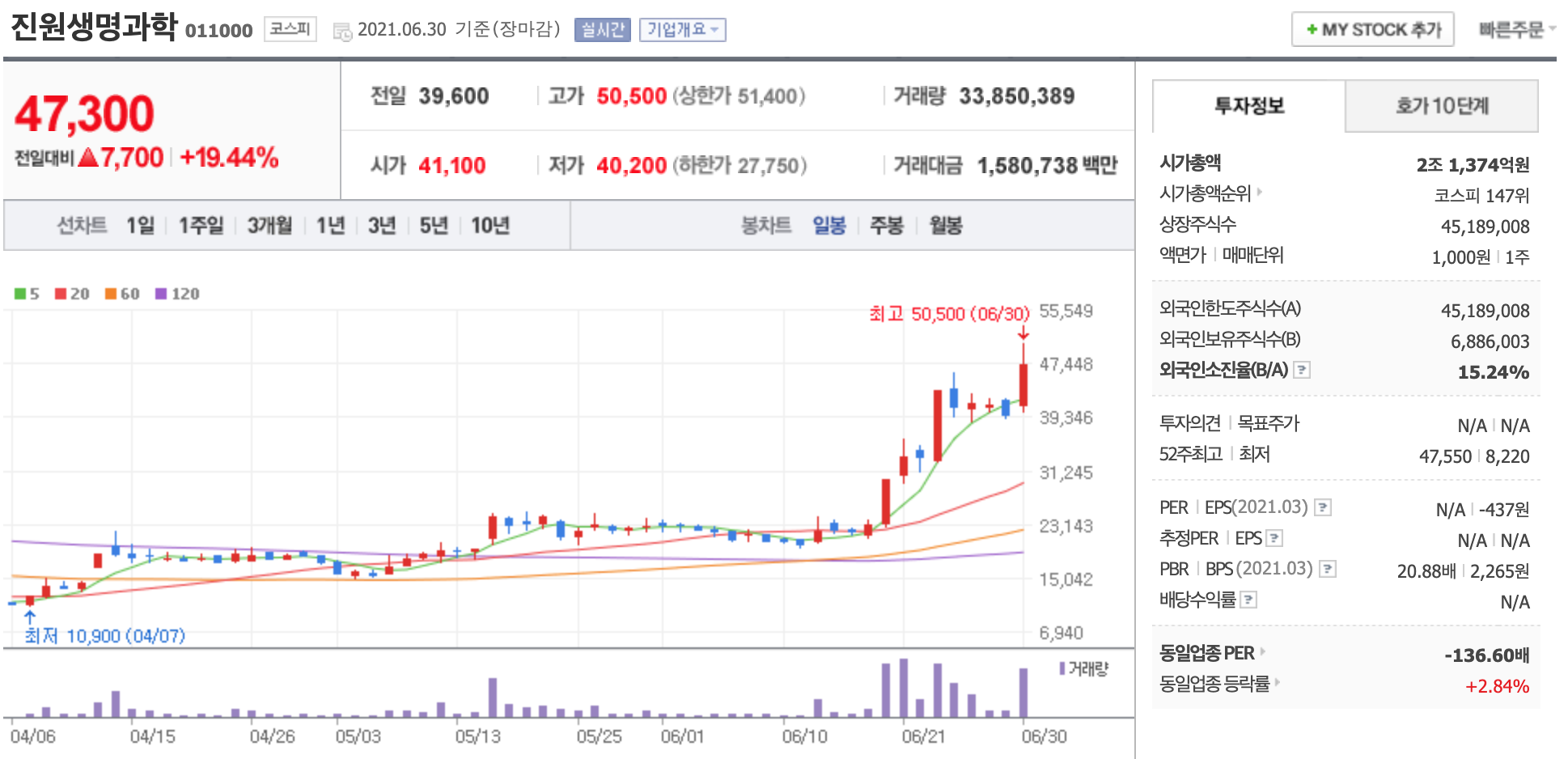This screenshot has width=1568, height=759.
Task: Click the 거래량 value 33,850,389
Action: (x=1017, y=96)
